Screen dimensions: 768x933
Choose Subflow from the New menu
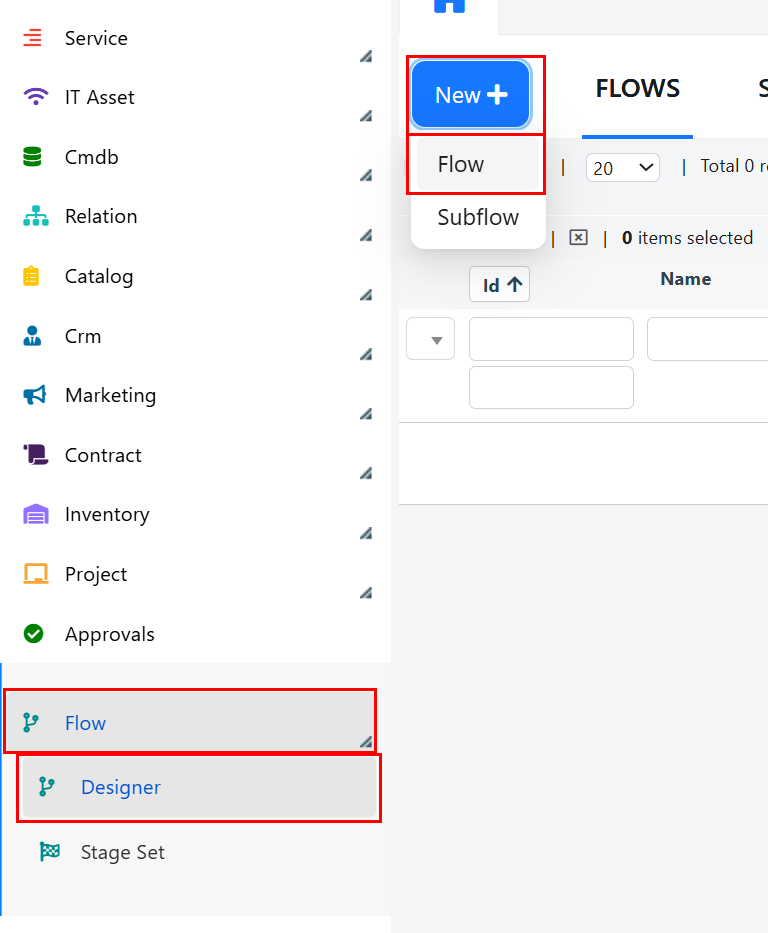pos(478,217)
